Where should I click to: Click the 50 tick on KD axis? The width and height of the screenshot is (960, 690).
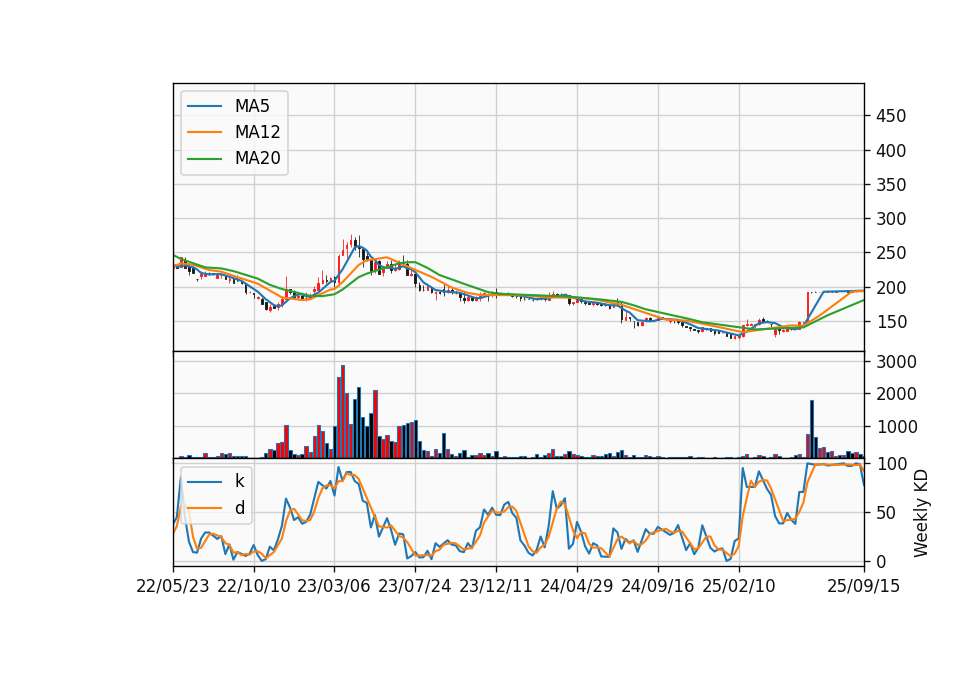pyautogui.click(x=886, y=512)
